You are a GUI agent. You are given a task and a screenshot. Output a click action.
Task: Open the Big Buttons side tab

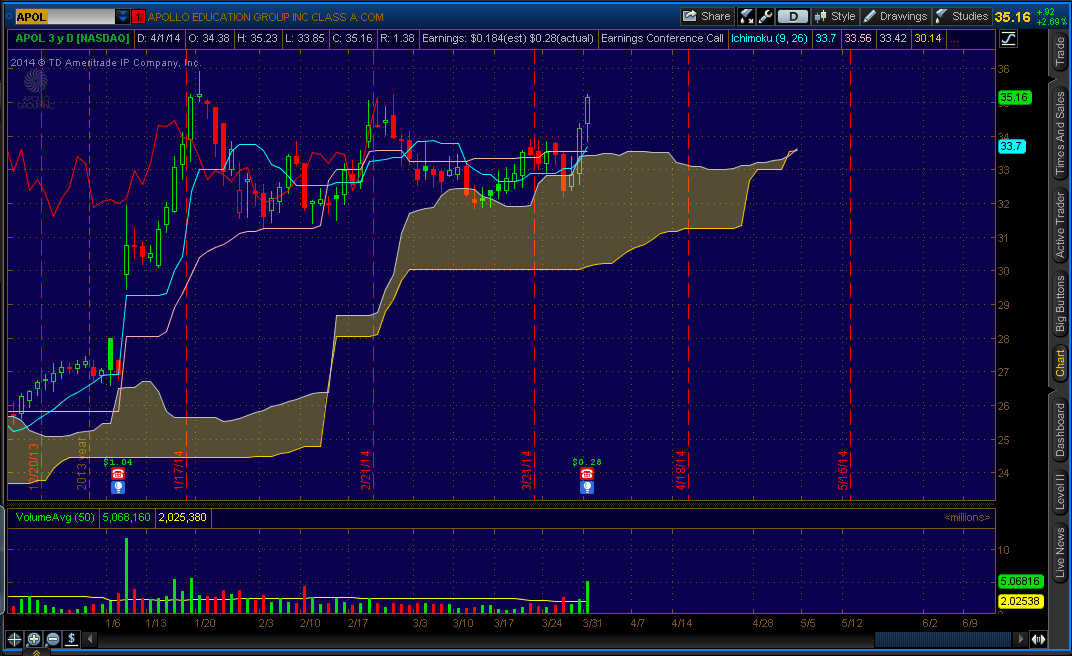click(x=1060, y=304)
